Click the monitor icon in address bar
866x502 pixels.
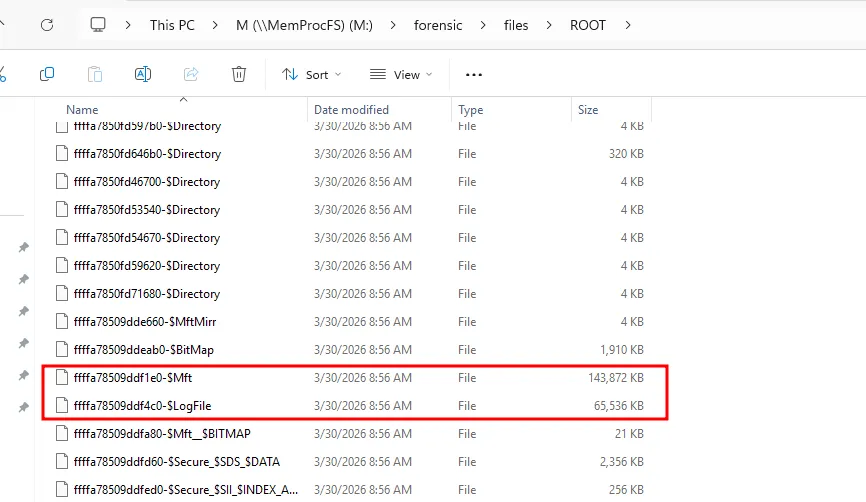point(98,25)
